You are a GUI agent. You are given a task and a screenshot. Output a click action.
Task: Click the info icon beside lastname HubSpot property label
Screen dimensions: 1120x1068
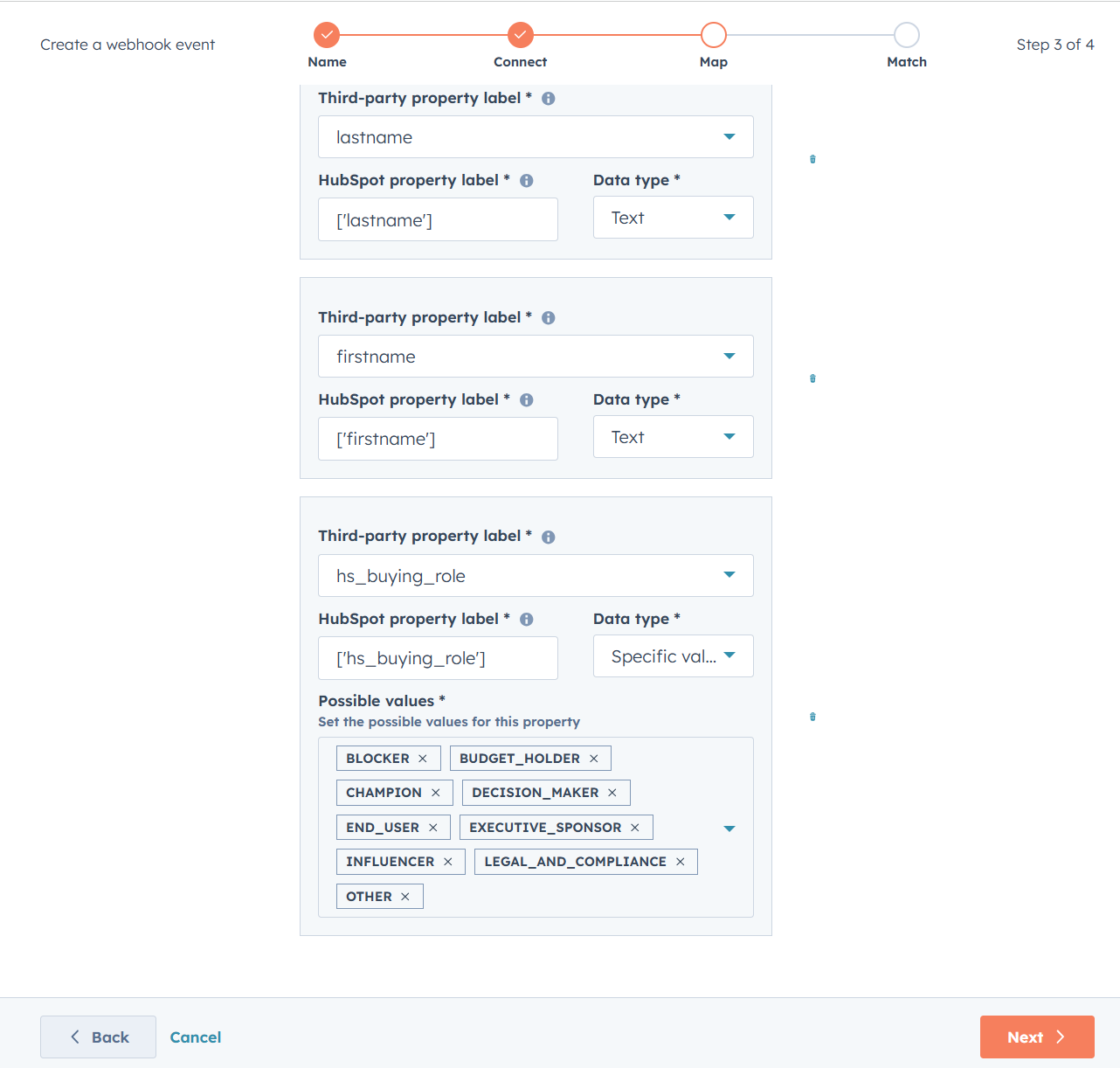[x=526, y=180]
